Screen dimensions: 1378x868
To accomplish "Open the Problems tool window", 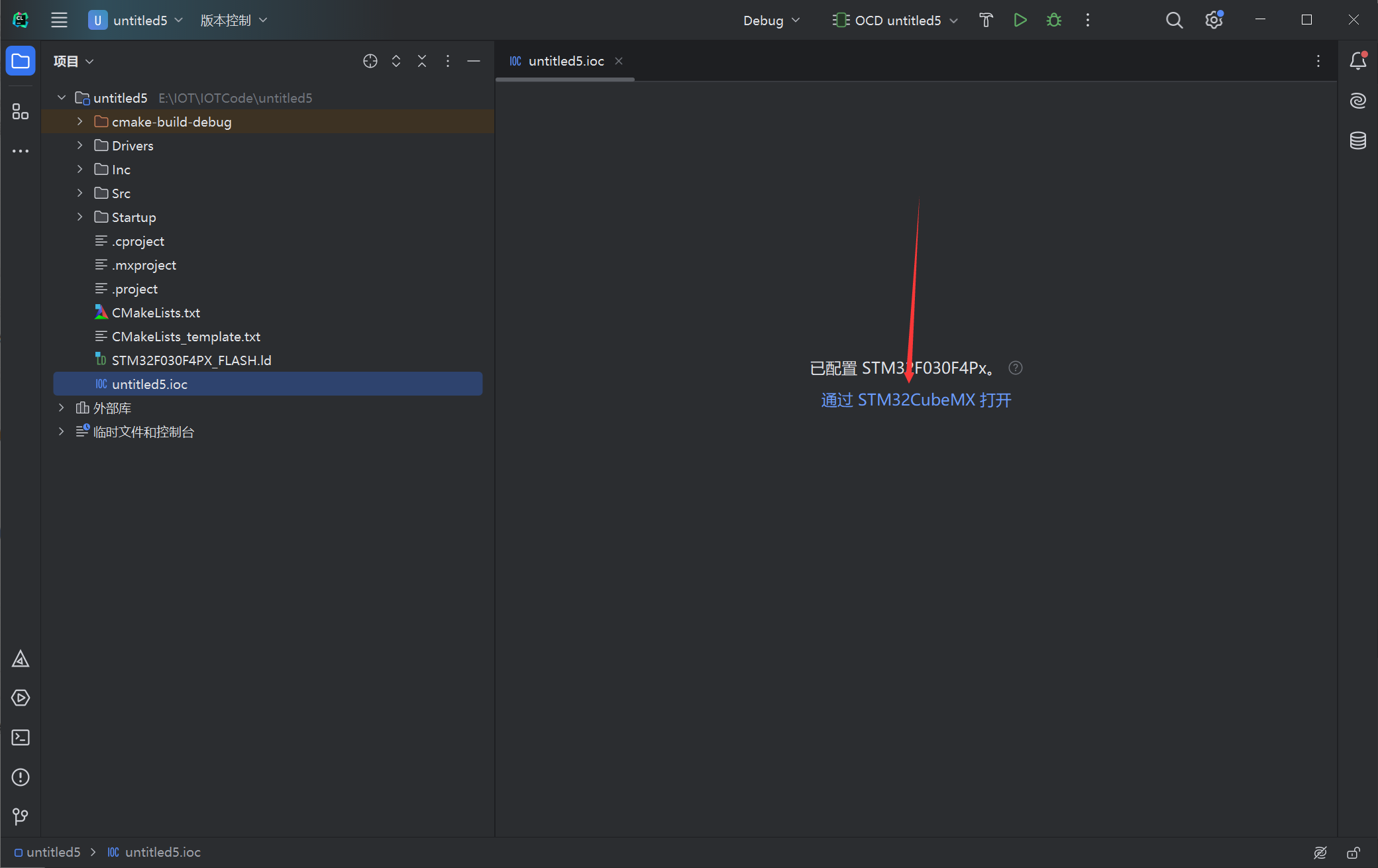I will click(x=21, y=777).
